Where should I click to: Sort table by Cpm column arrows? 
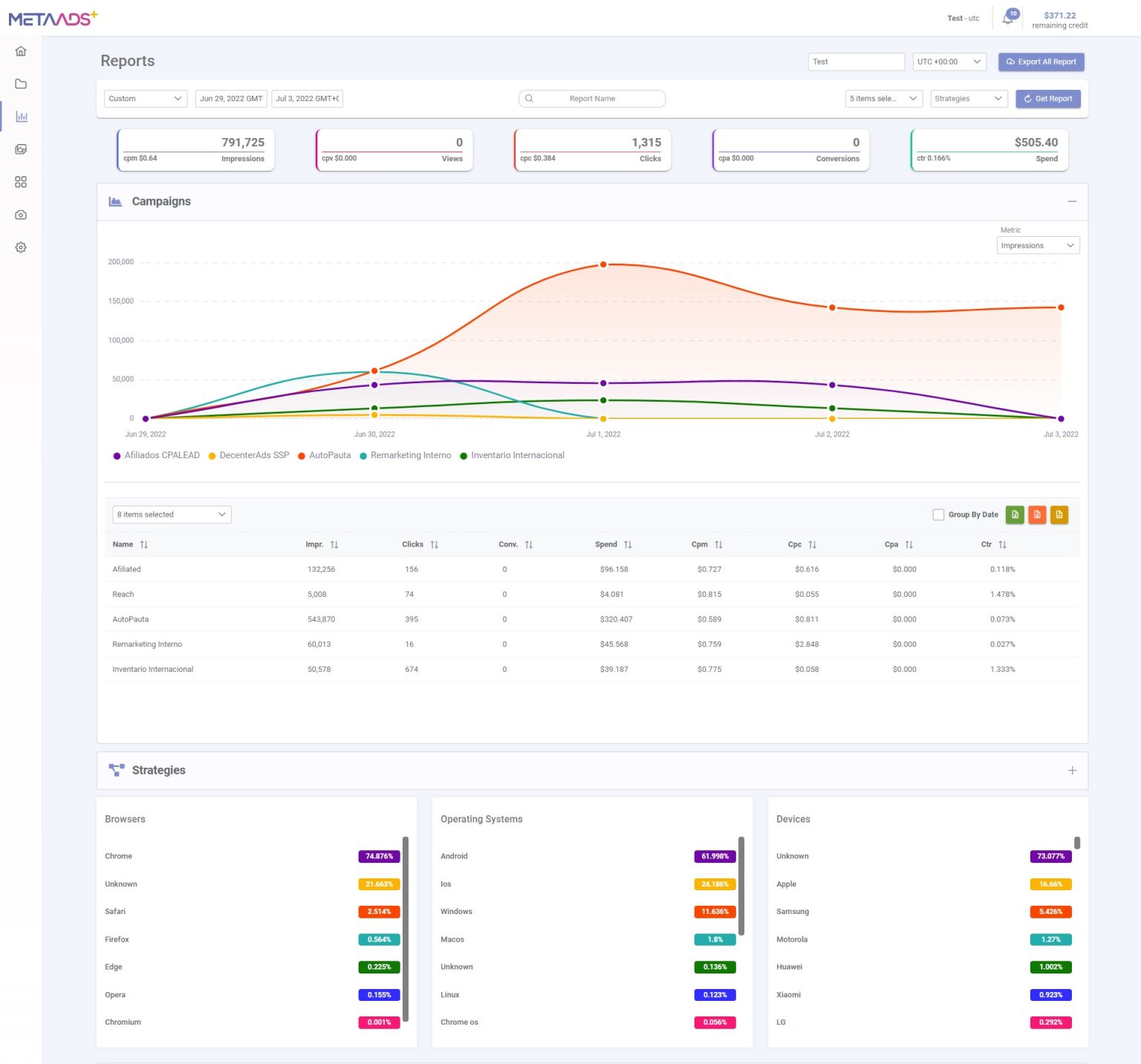pyautogui.click(x=719, y=545)
